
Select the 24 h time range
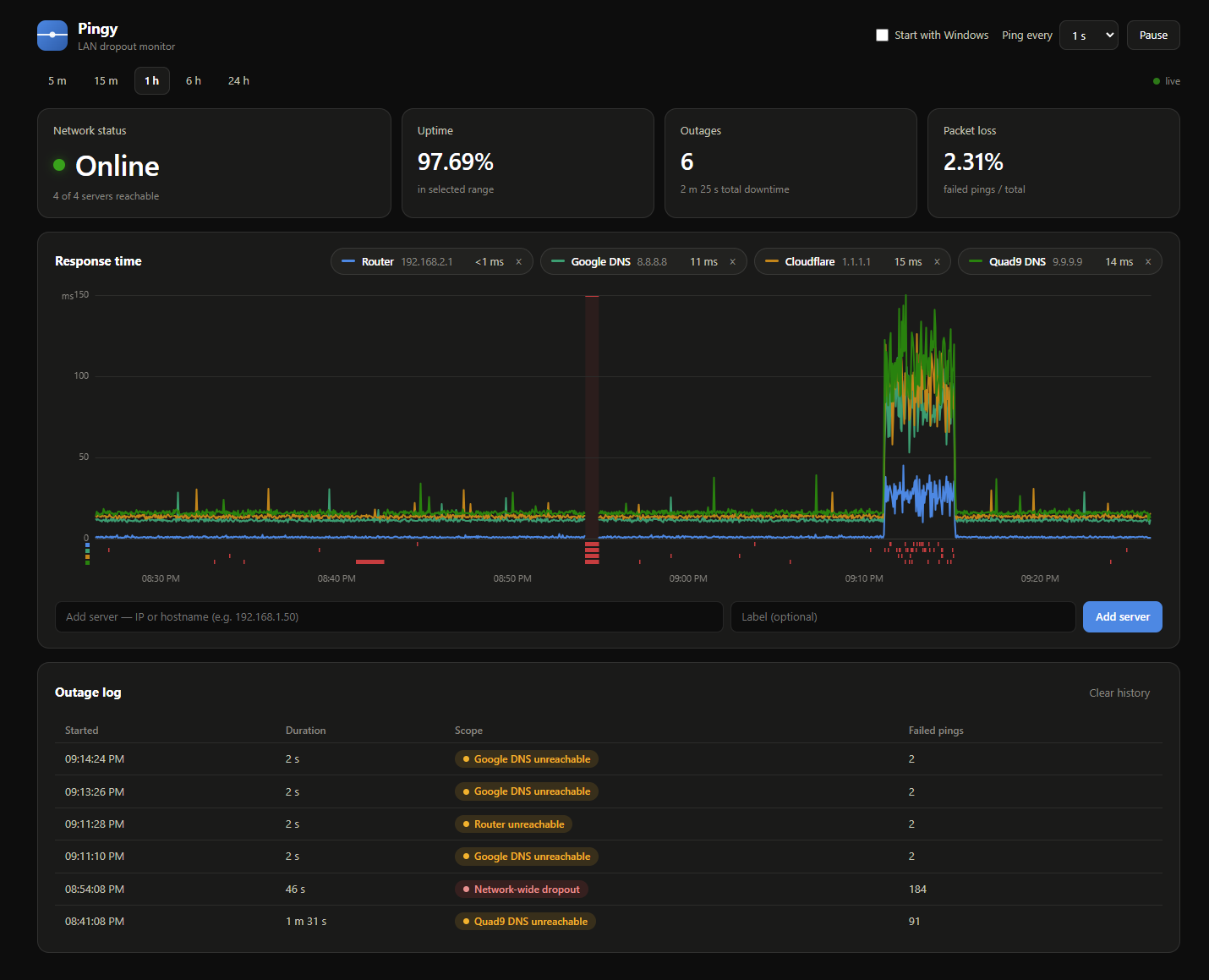coord(238,81)
